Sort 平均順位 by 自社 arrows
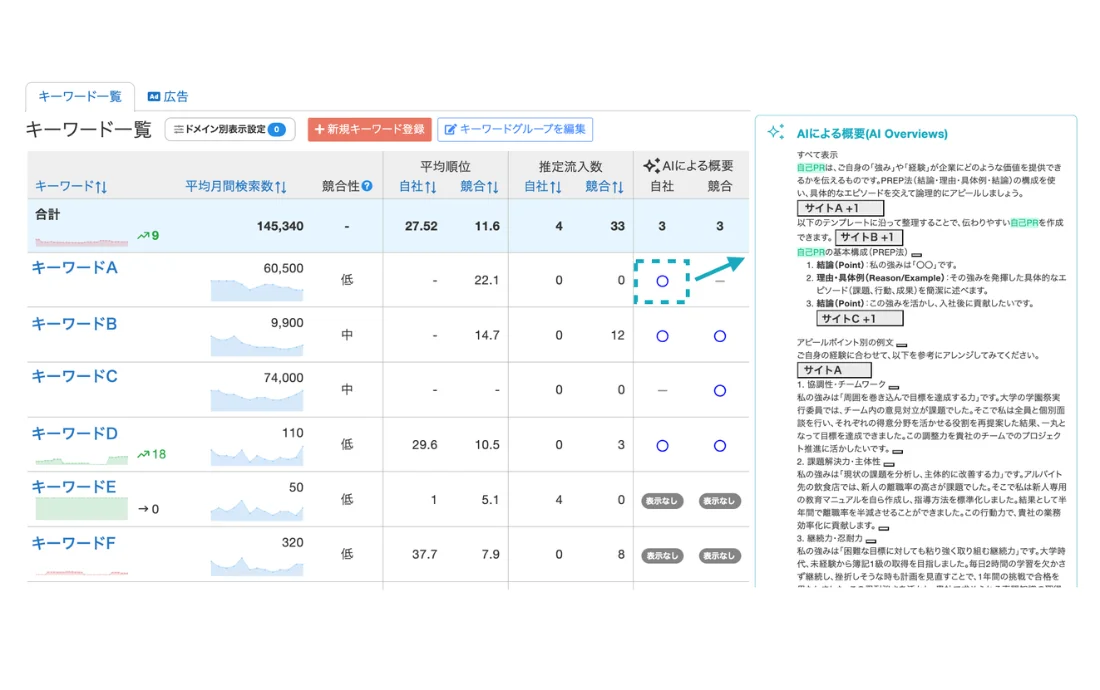The image size is (1100, 690). coord(431,187)
